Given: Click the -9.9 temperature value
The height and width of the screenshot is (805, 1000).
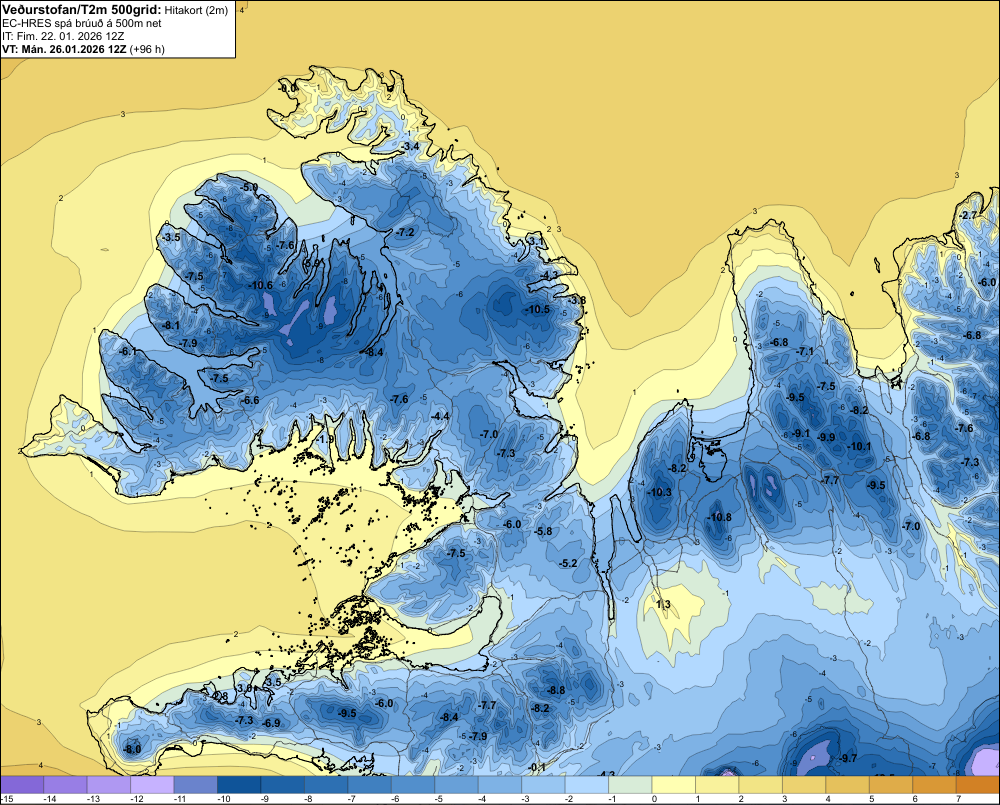Looking at the screenshot, I should pos(826,437).
